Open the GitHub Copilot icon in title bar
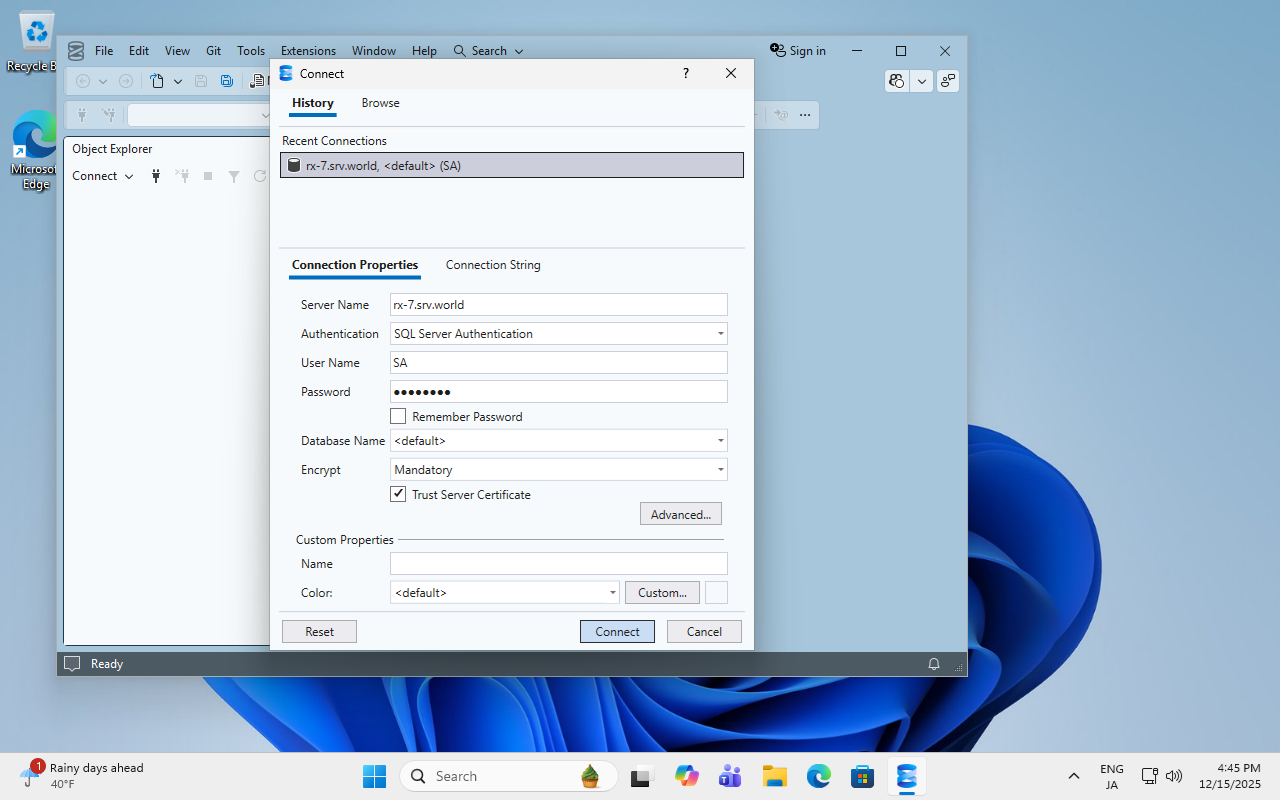The width and height of the screenshot is (1280, 800). (x=897, y=81)
